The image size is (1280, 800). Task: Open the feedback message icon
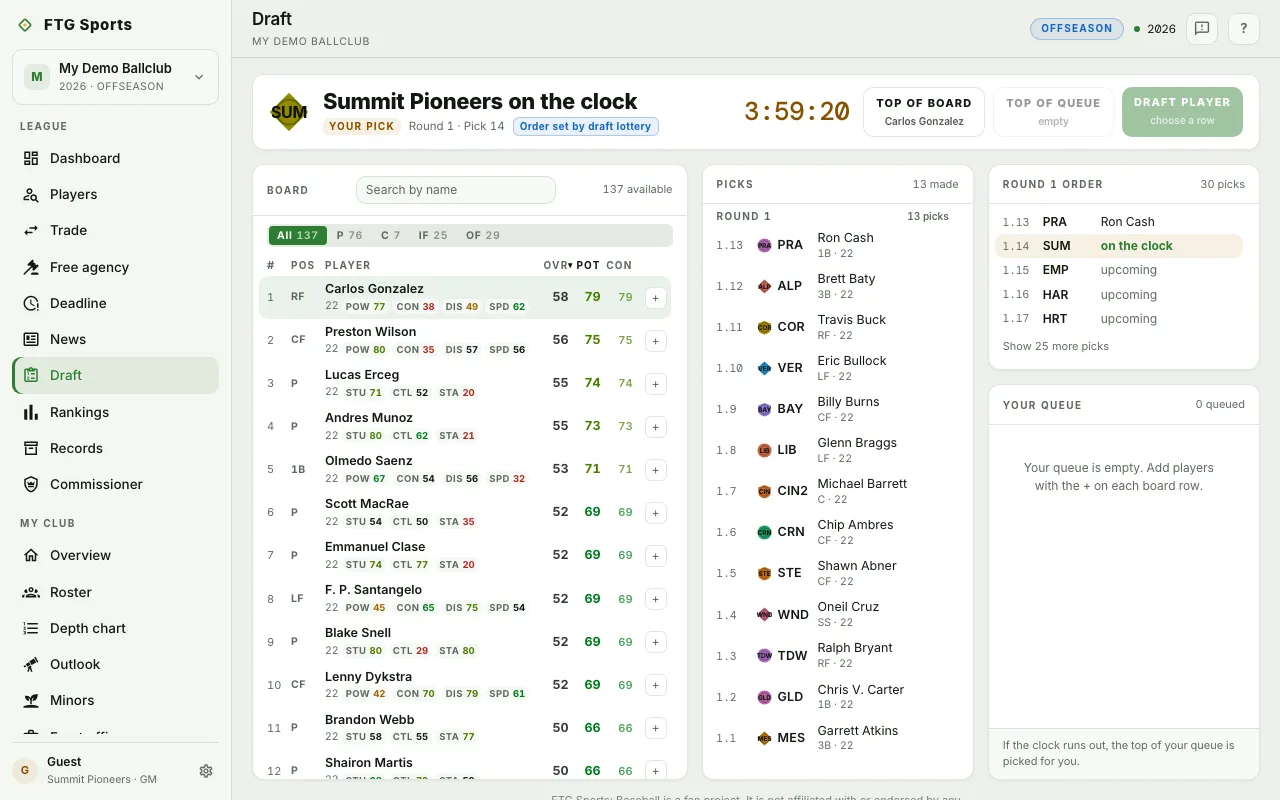coord(1202,29)
